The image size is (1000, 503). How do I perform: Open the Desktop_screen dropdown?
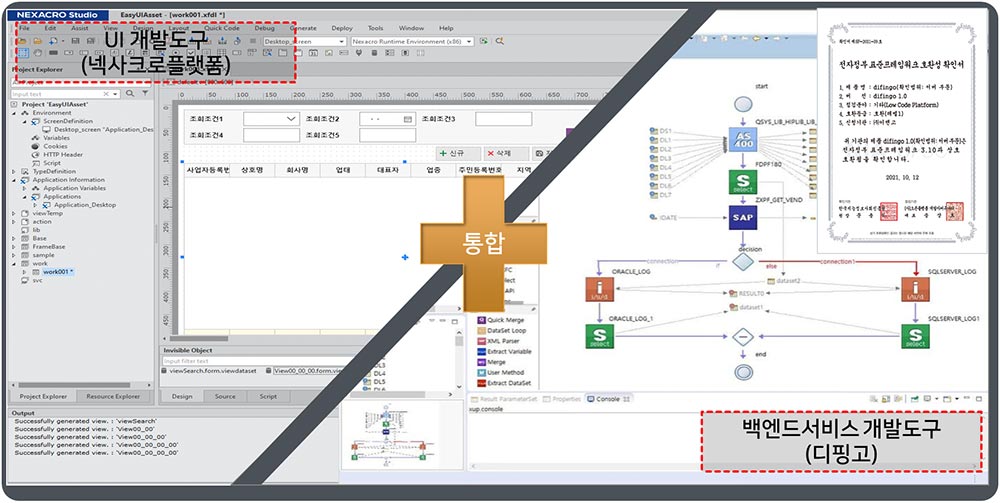pyautogui.click(x=304, y=41)
